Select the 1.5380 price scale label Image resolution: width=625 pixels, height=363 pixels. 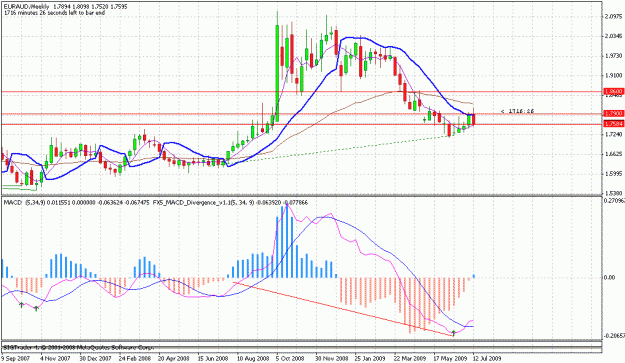[x=613, y=193]
